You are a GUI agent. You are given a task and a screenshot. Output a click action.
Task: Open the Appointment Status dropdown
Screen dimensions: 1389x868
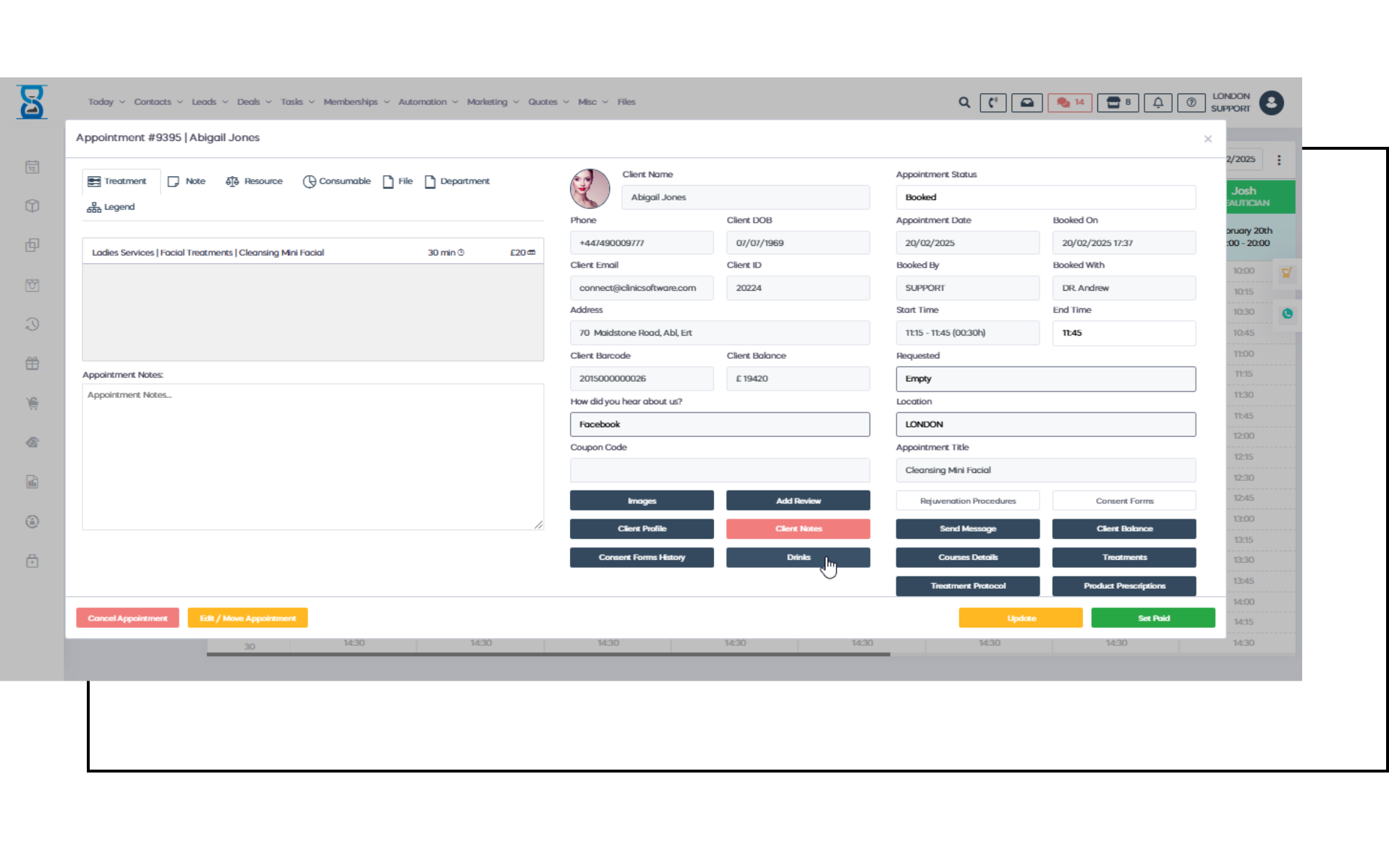[x=1045, y=197]
